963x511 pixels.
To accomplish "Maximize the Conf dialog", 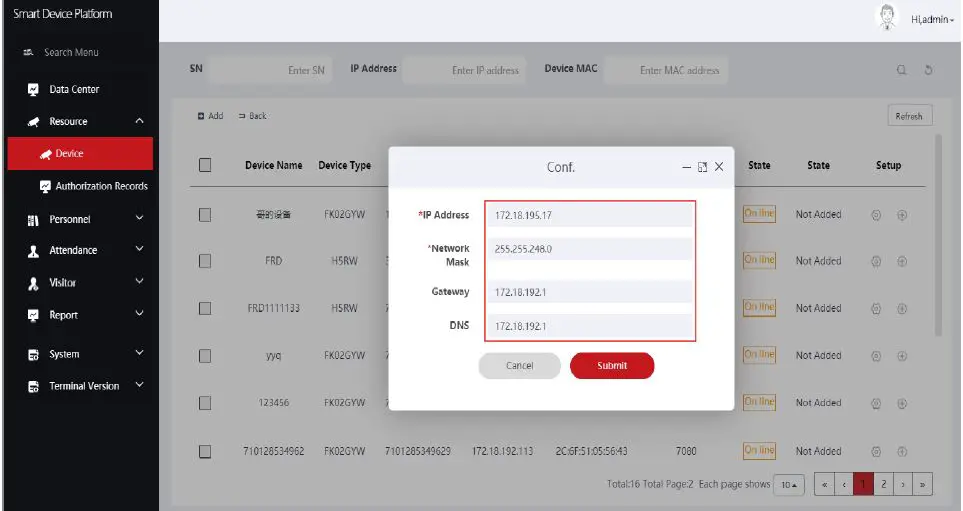I will click(x=703, y=167).
